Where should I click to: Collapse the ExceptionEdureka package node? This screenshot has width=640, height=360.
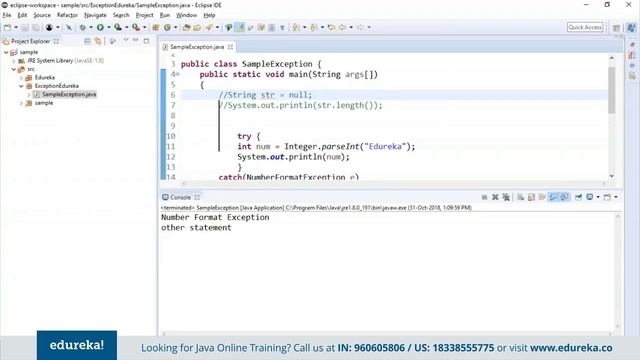21,86
